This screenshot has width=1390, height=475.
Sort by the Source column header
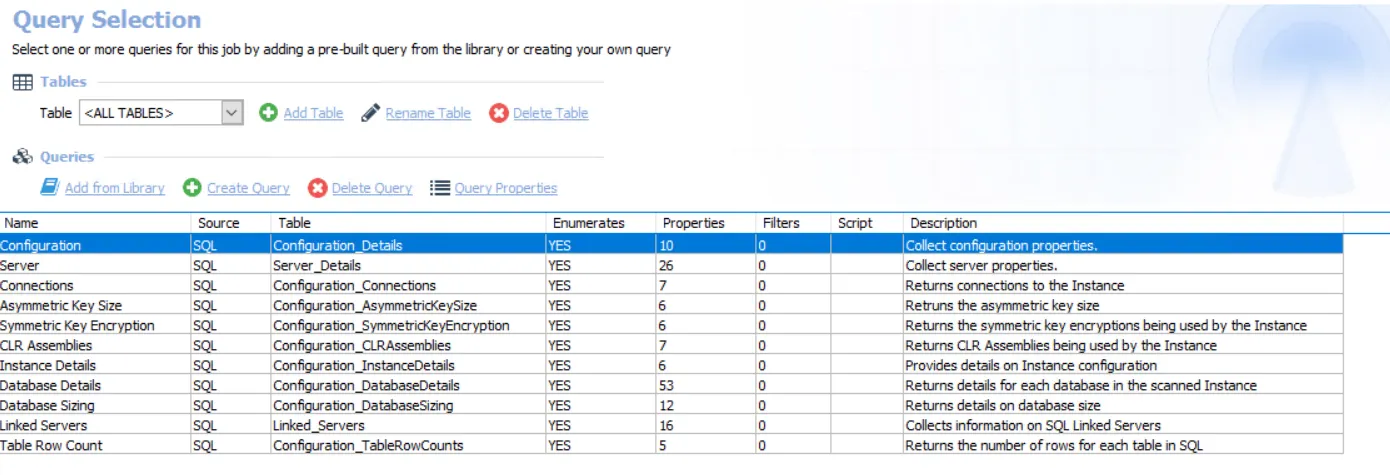tap(231, 223)
